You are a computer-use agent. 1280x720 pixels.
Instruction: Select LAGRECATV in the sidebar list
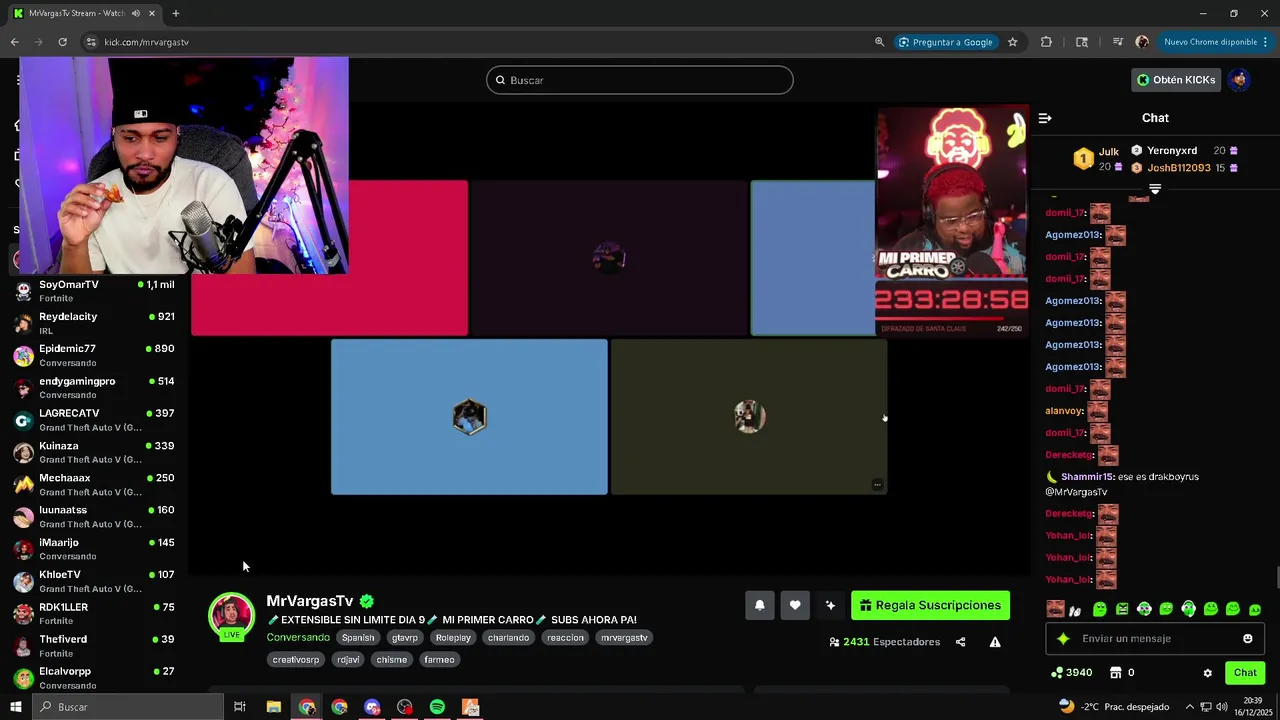click(94, 420)
